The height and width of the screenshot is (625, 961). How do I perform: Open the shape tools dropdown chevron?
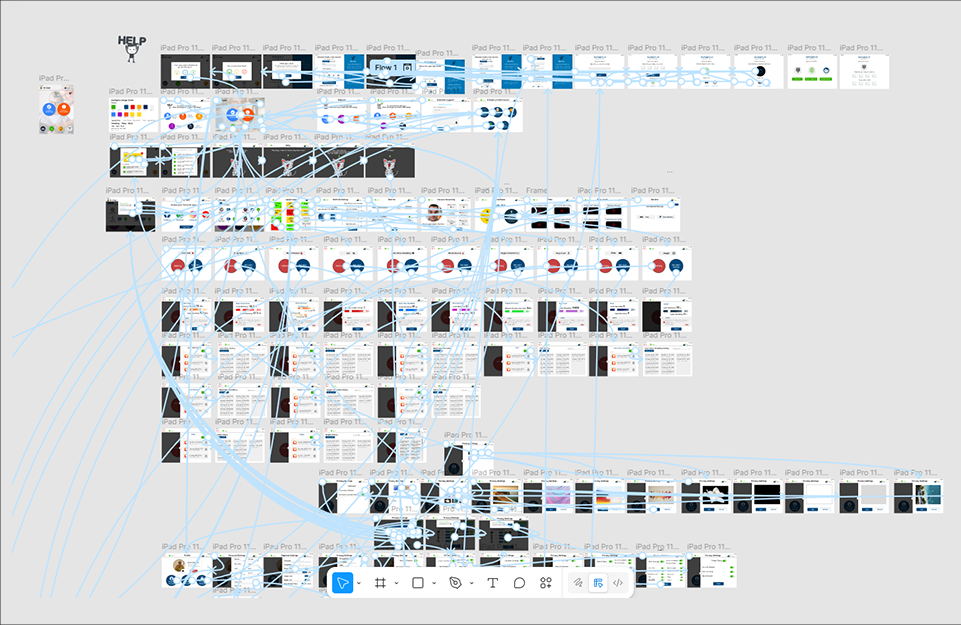(433, 583)
